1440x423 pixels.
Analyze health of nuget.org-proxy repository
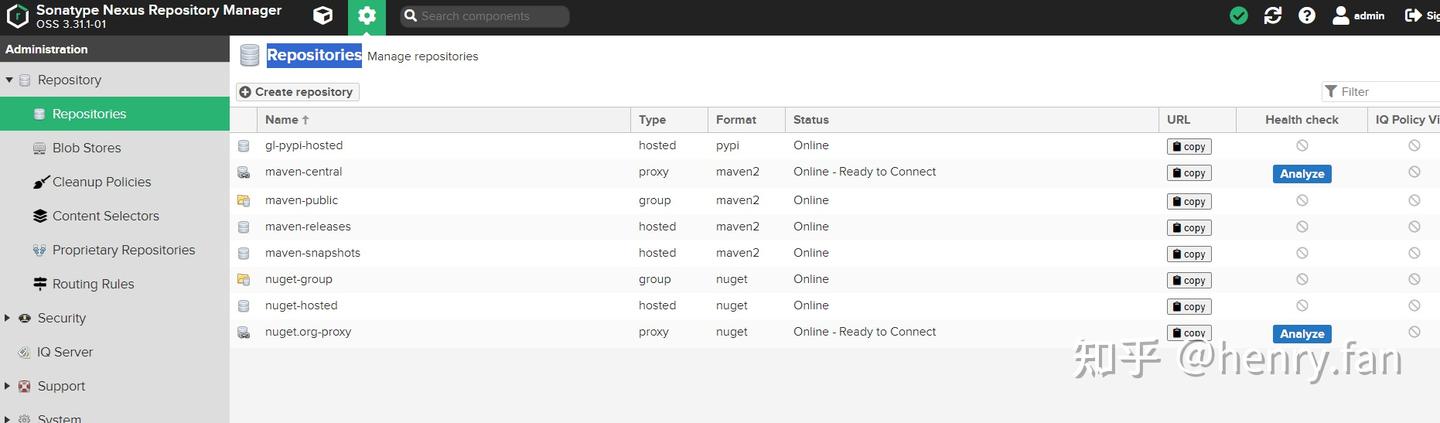1302,334
